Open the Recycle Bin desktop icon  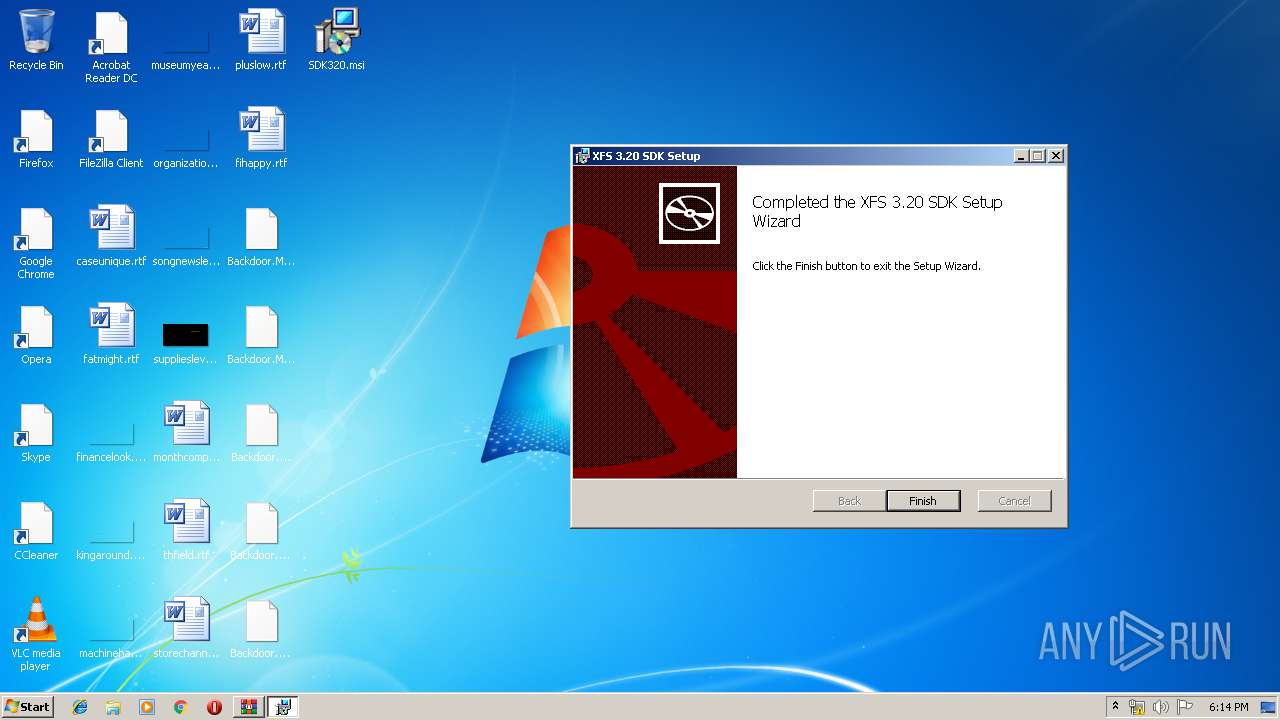pyautogui.click(x=36, y=40)
